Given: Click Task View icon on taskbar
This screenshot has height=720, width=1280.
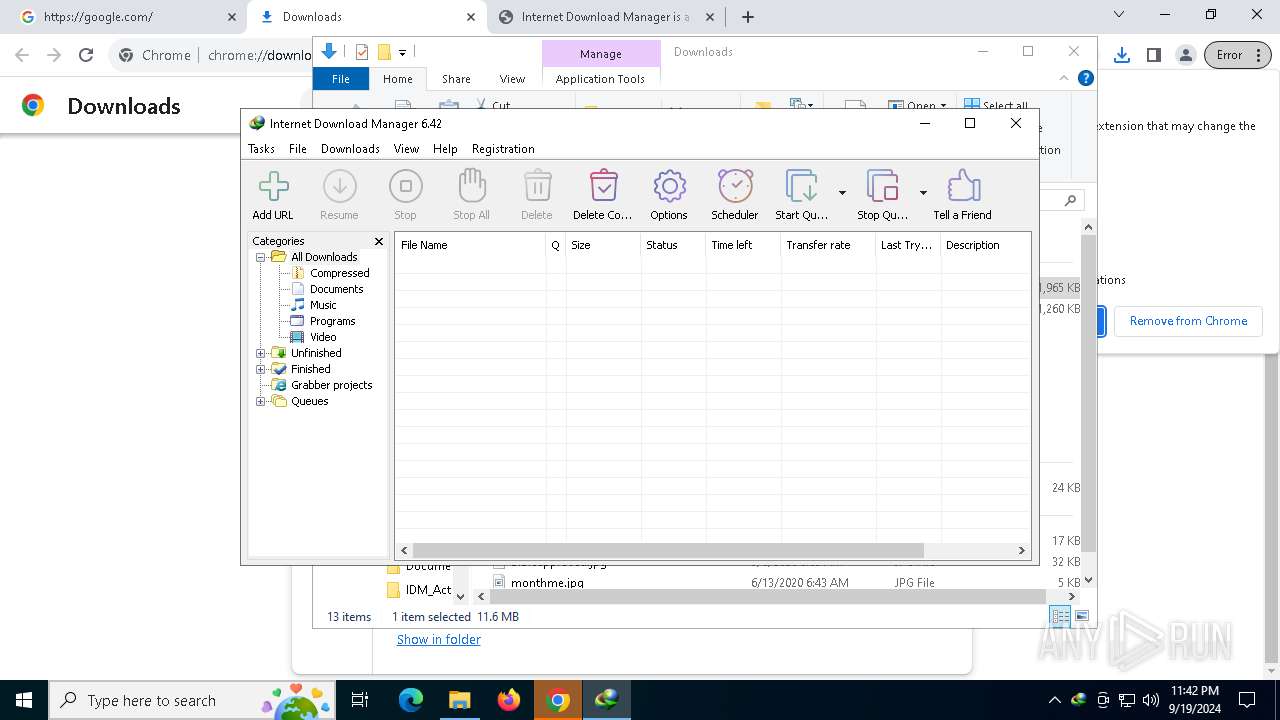Looking at the screenshot, I should [x=360, y=700].
